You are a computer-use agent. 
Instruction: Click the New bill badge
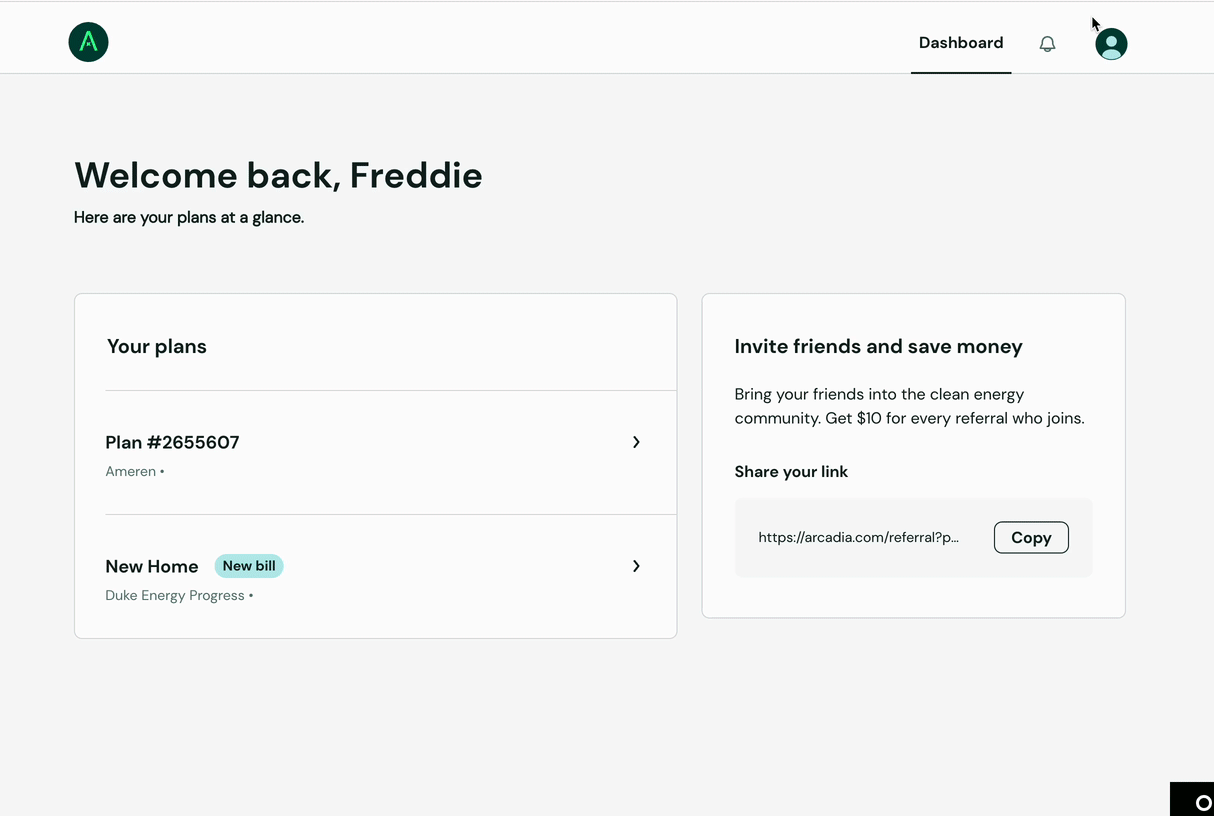tap(249, 566)
